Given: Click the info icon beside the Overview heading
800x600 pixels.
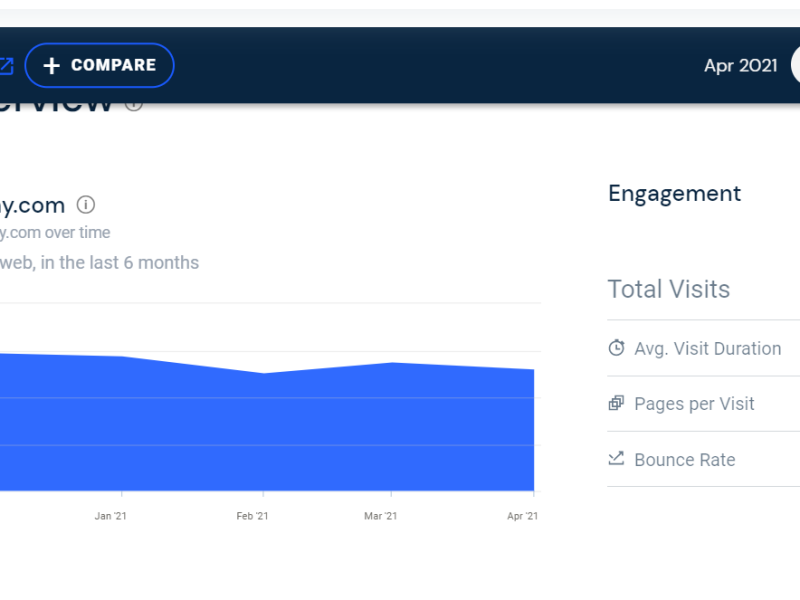Looking at the screenshot, I should (x=134, y=102).
